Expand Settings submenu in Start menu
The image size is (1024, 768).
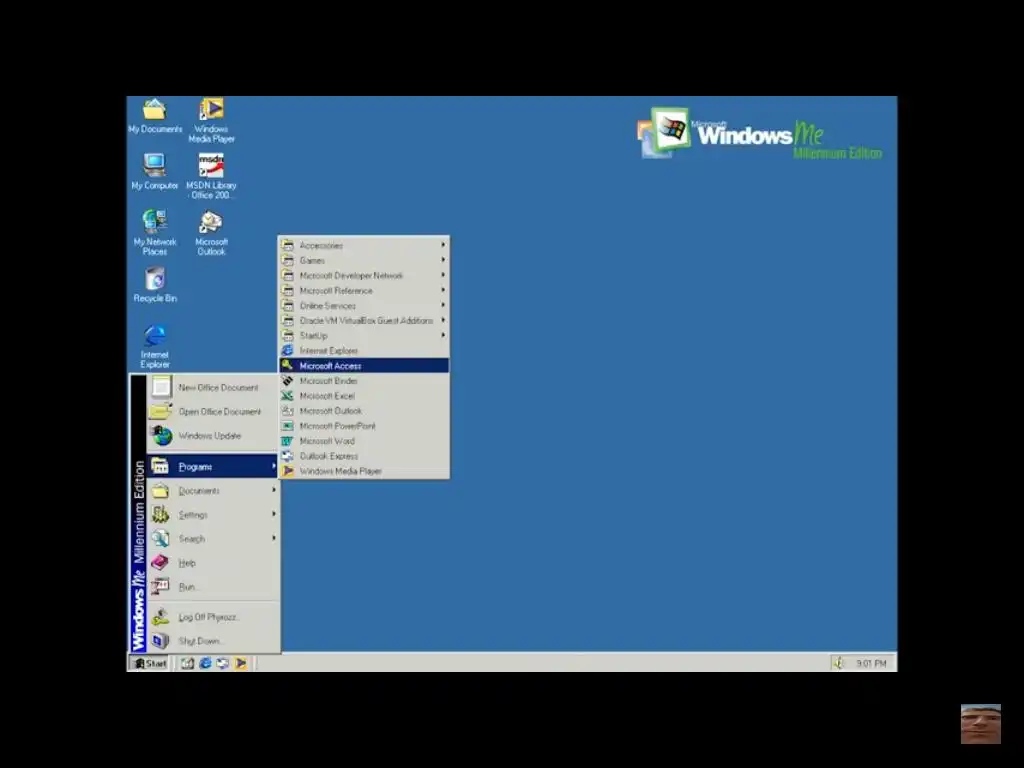point(214,515)
